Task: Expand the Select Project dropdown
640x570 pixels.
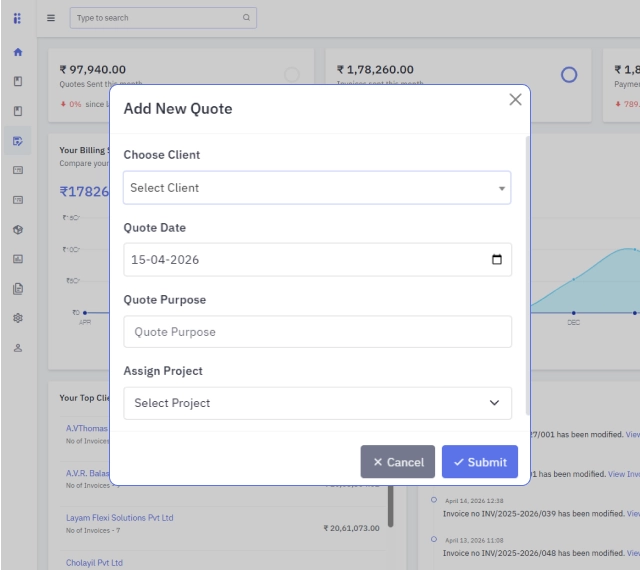Action: coord(318,403)
